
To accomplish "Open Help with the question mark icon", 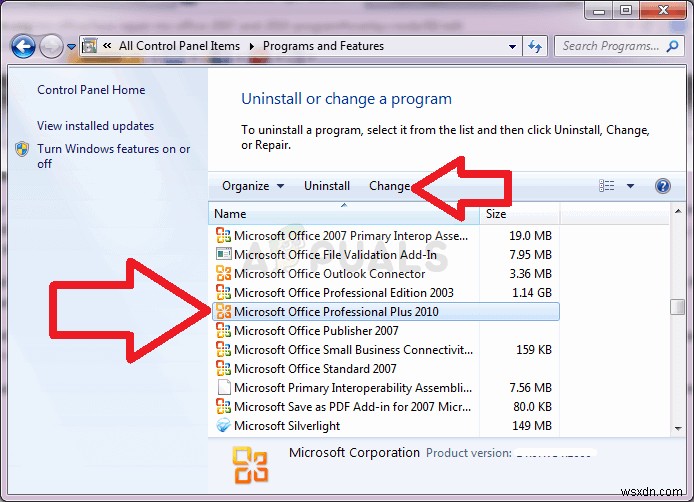I will [x=663, y=186].
